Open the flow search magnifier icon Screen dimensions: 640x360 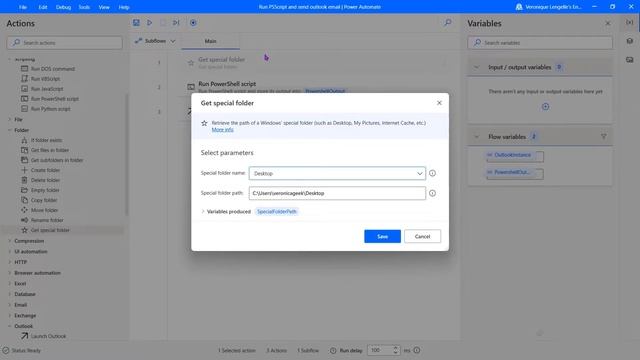click(448, 23)
